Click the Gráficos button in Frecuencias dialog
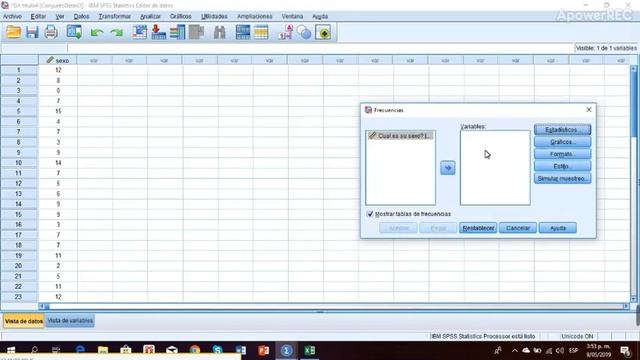This screenshot has height=360, width=640. [562, 142]
